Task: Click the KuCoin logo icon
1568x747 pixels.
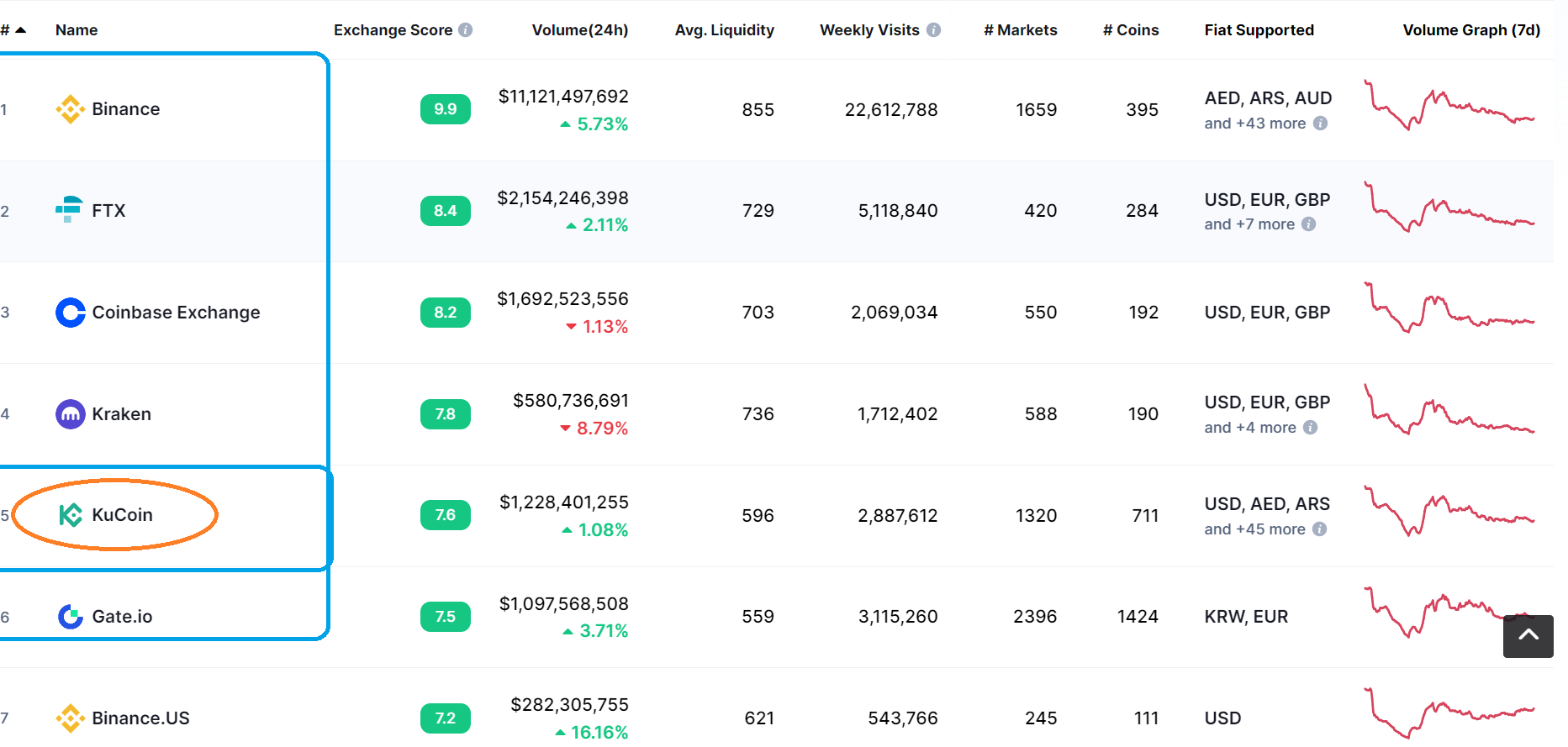Action: (71, 515)
